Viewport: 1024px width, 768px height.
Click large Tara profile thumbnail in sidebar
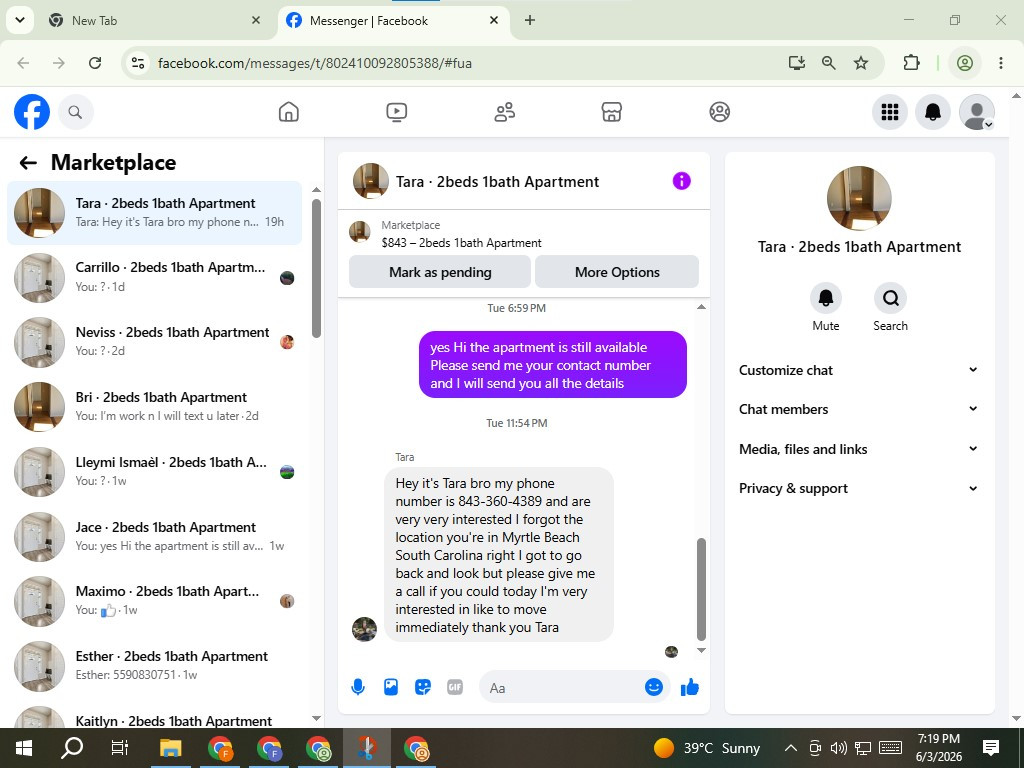[859, 198]
